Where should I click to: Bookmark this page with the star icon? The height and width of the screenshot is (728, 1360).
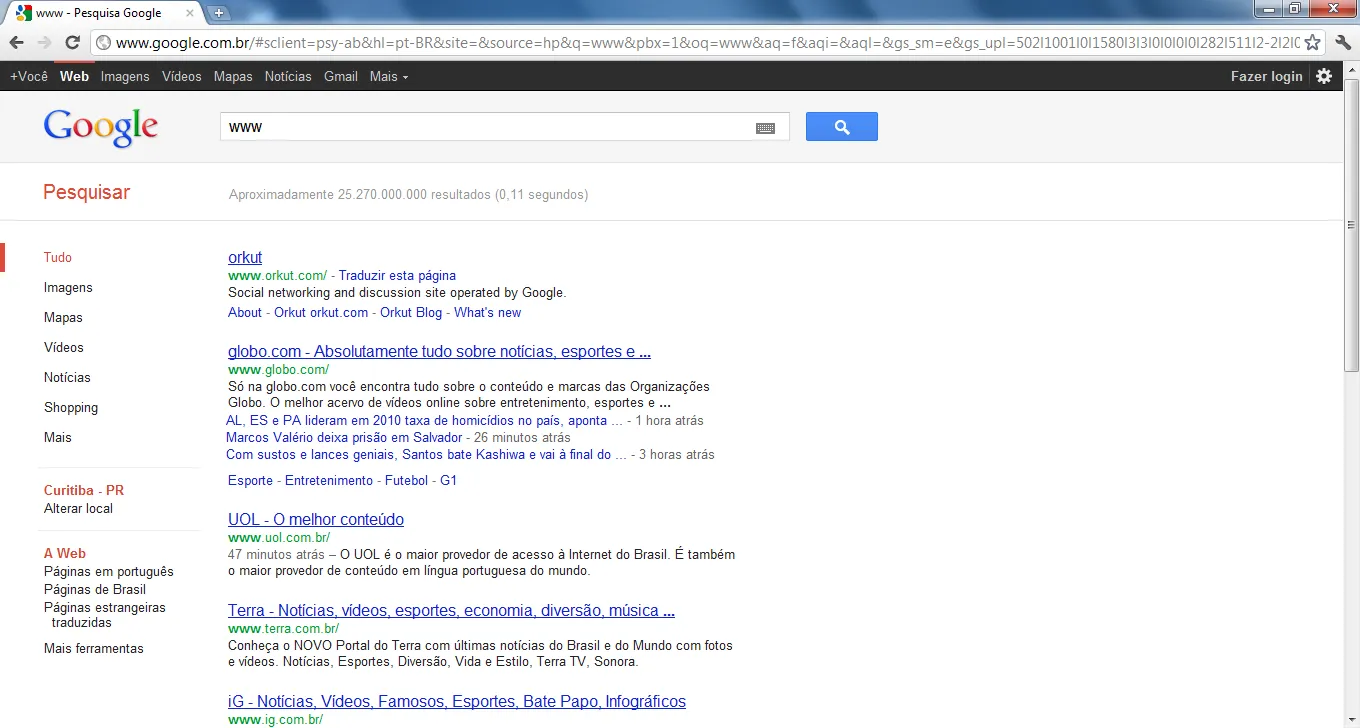(x=1313, y=43)
